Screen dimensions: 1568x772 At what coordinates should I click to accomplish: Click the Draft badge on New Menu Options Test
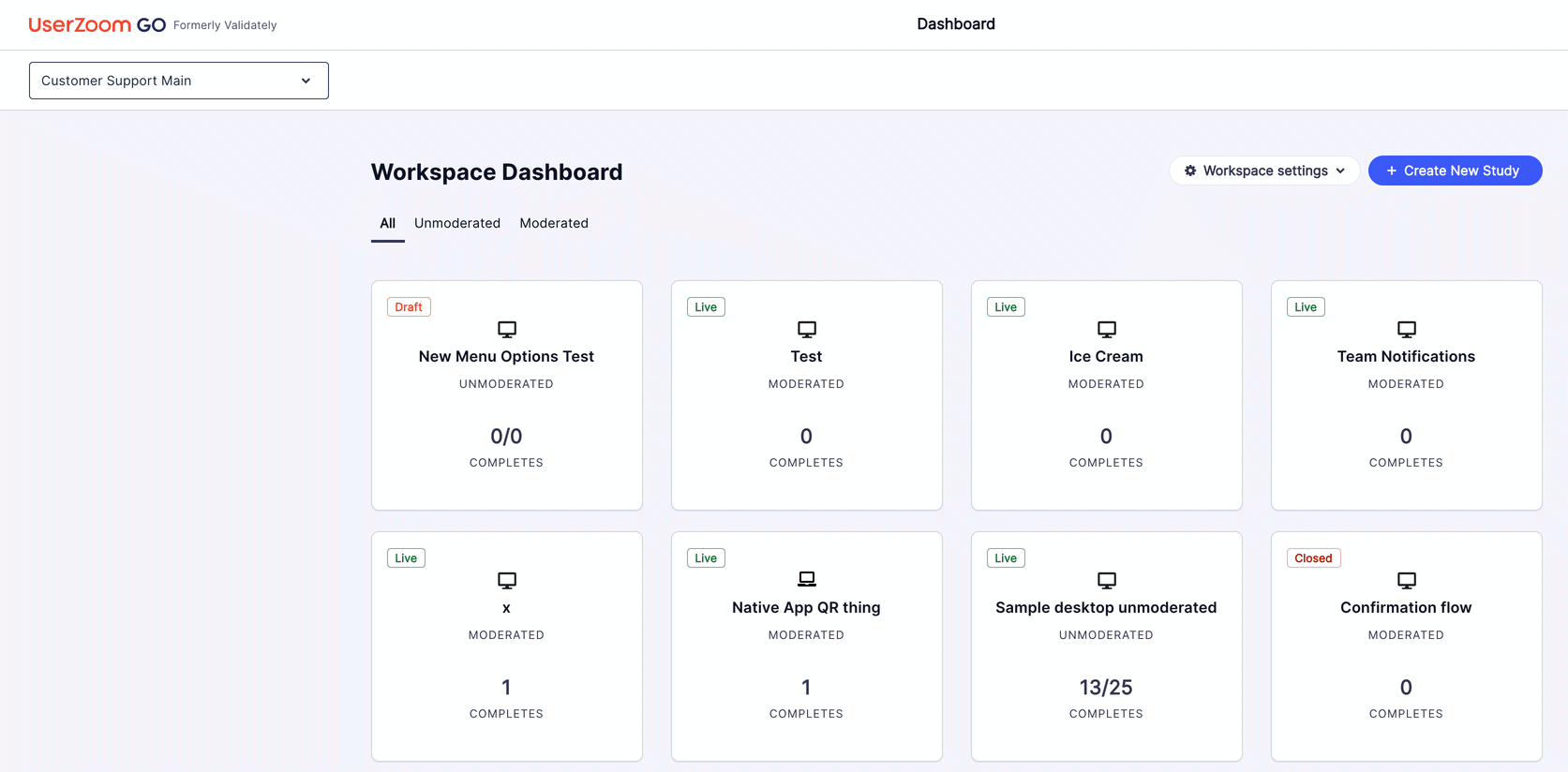(x=409, y=307)
